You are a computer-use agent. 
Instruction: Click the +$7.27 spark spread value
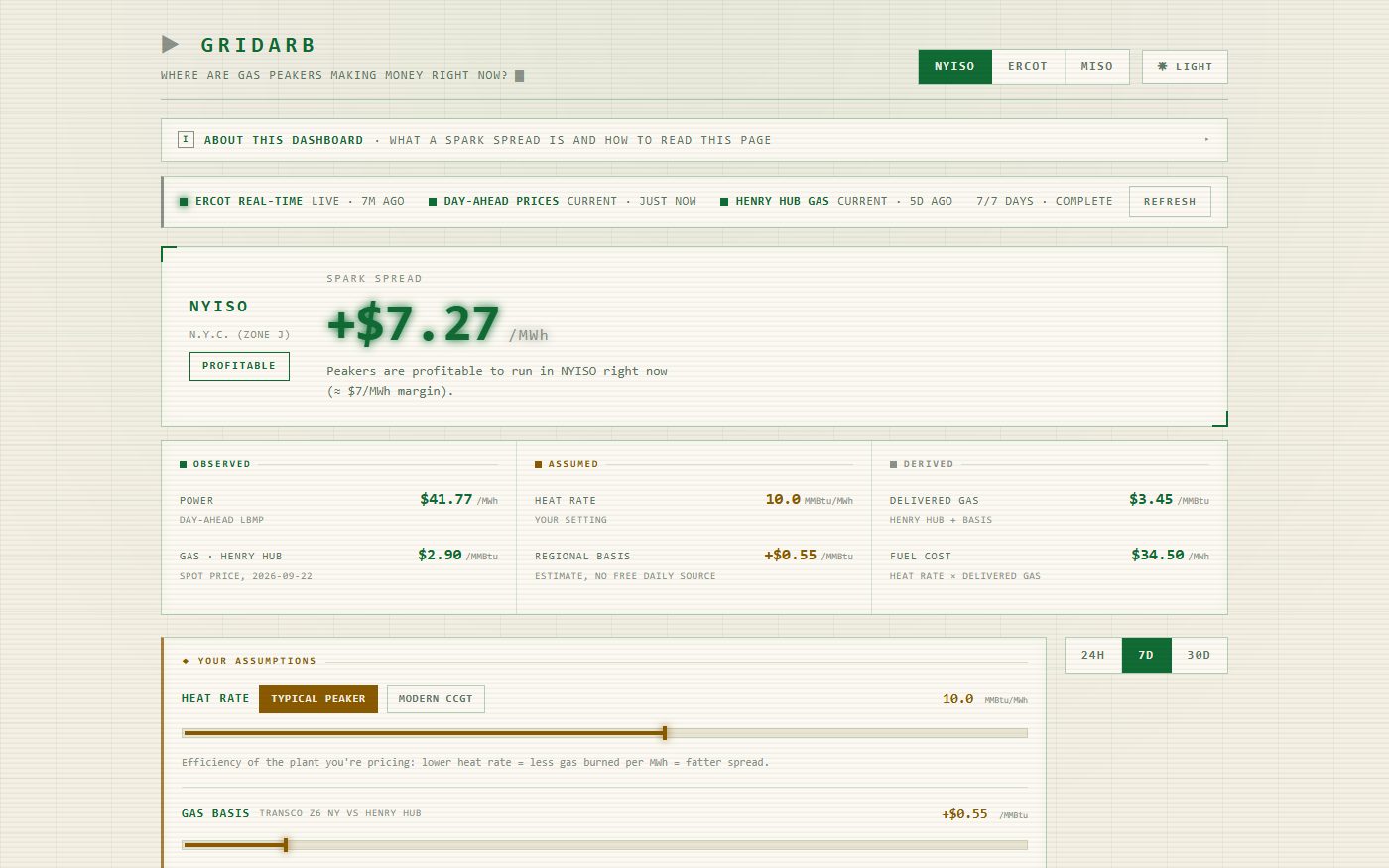pyautogui.click(x=414, y=324)
